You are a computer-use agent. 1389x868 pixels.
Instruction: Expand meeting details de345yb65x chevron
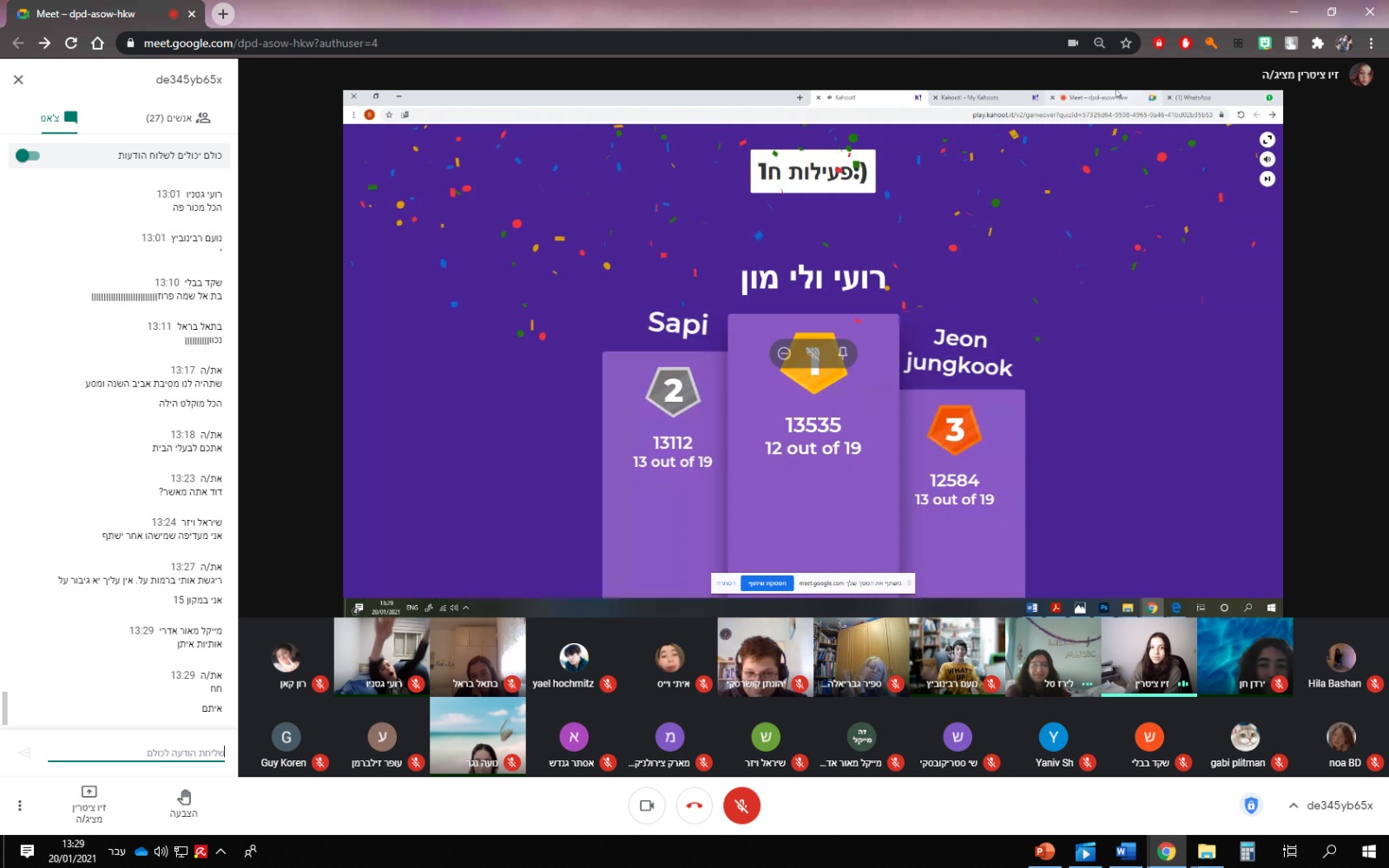click(1294, 806)
